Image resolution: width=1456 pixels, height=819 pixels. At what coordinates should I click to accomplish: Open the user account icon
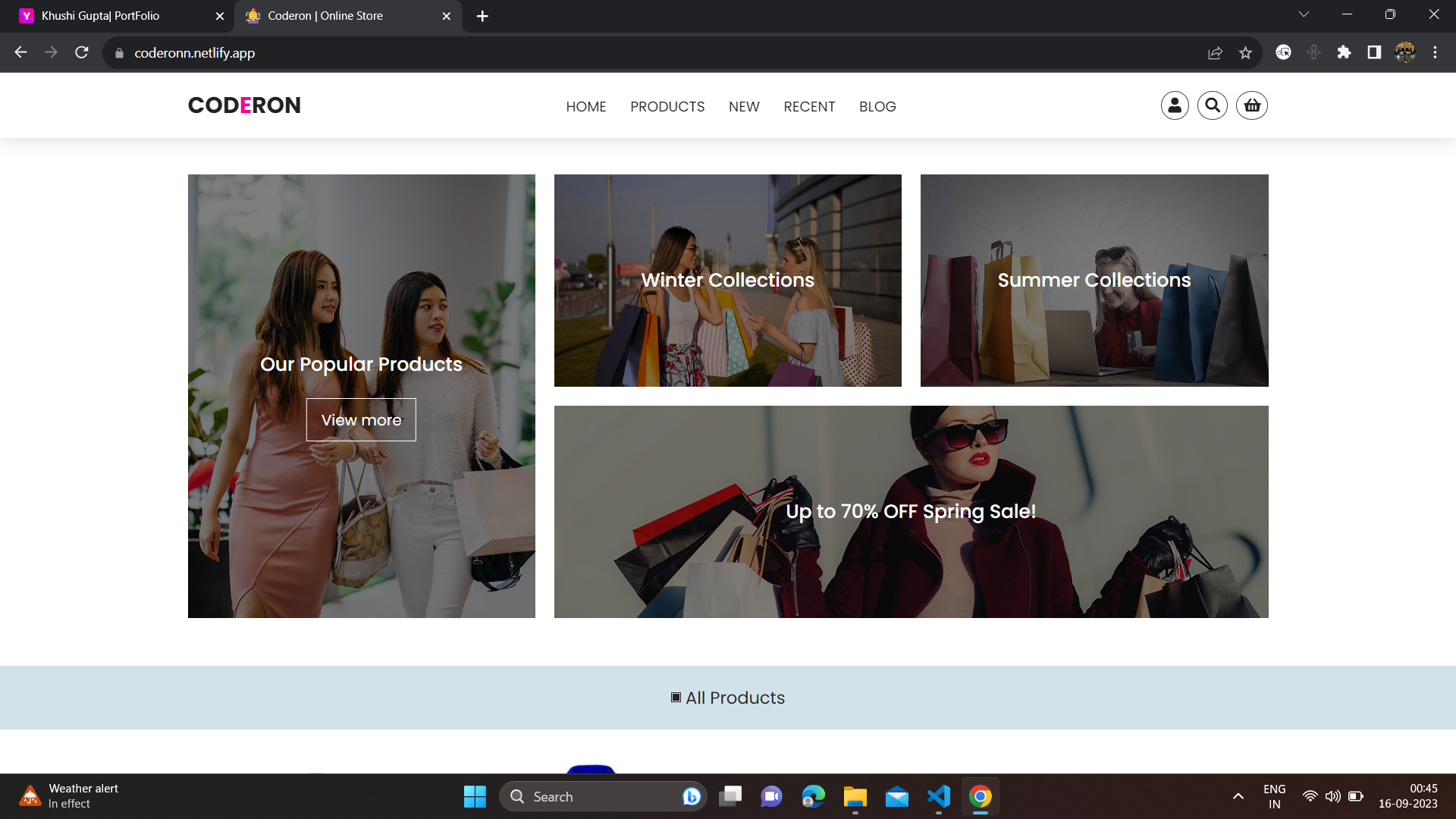click(x=1175, y=105)
